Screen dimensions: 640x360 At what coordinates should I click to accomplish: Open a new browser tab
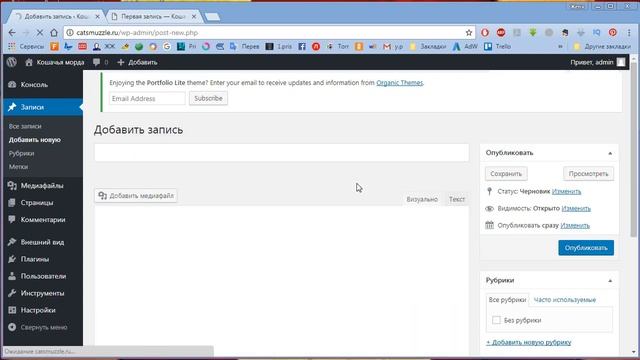coord(212,17)
